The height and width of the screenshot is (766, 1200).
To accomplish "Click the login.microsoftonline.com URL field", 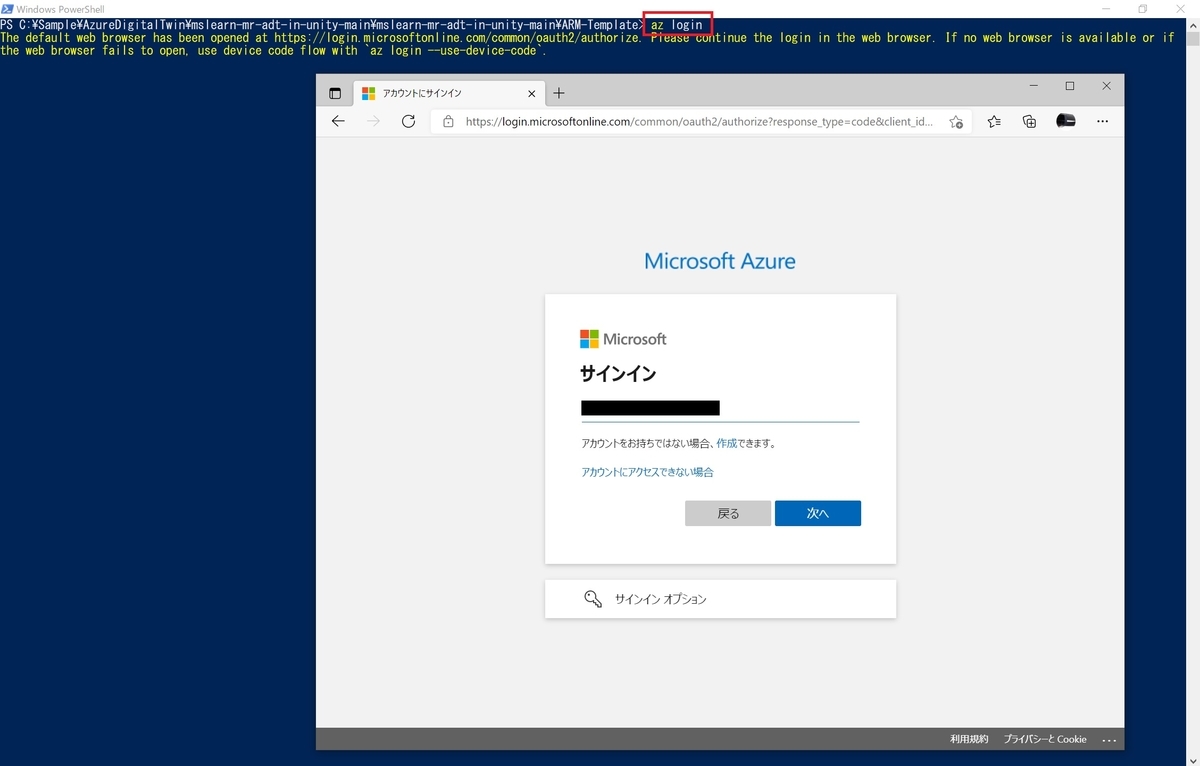I will tap(699, 121).
